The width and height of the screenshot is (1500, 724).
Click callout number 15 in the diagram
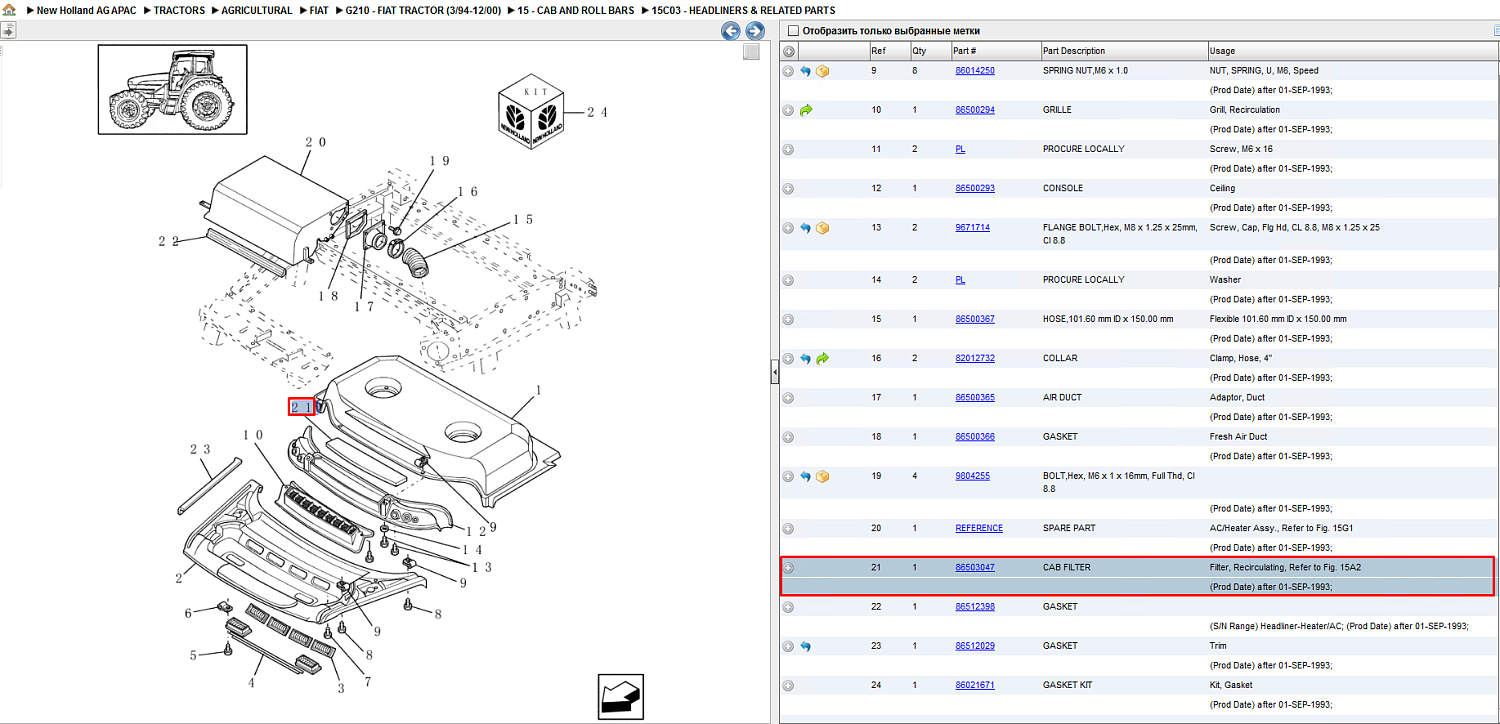[523, 220]
